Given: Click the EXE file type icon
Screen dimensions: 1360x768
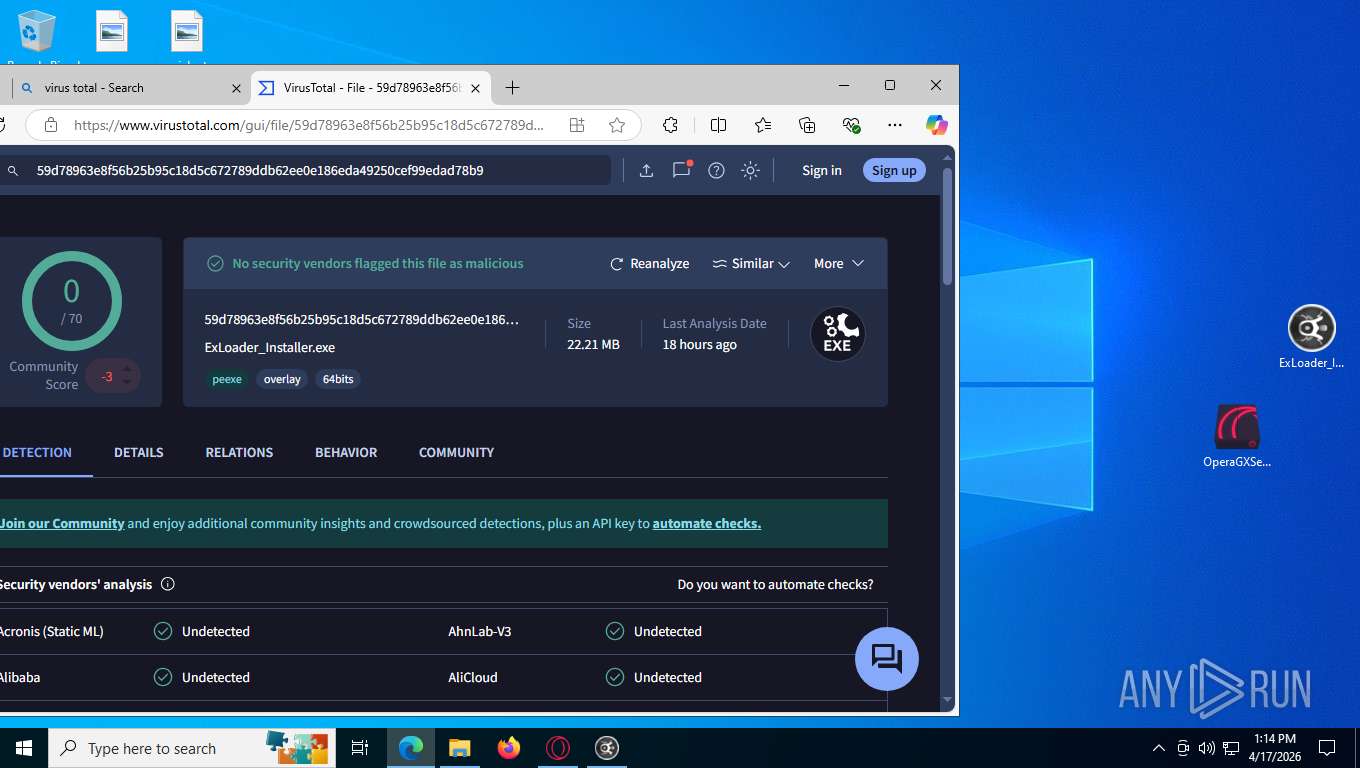Looking at the screenshot, I should (x=837, y=334).
